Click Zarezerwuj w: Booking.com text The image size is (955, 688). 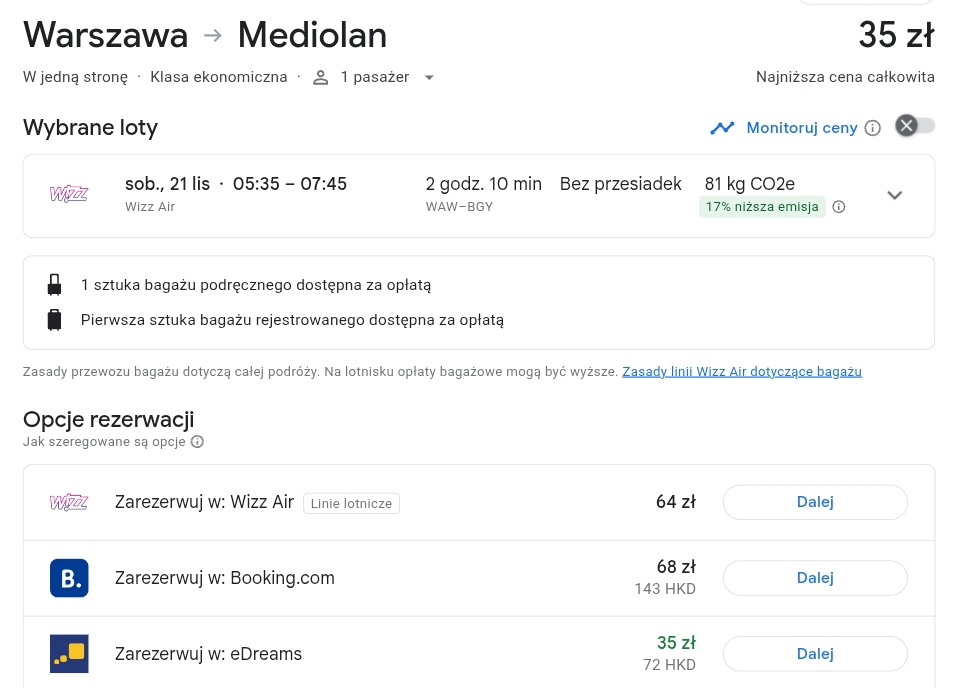(225, 578)
